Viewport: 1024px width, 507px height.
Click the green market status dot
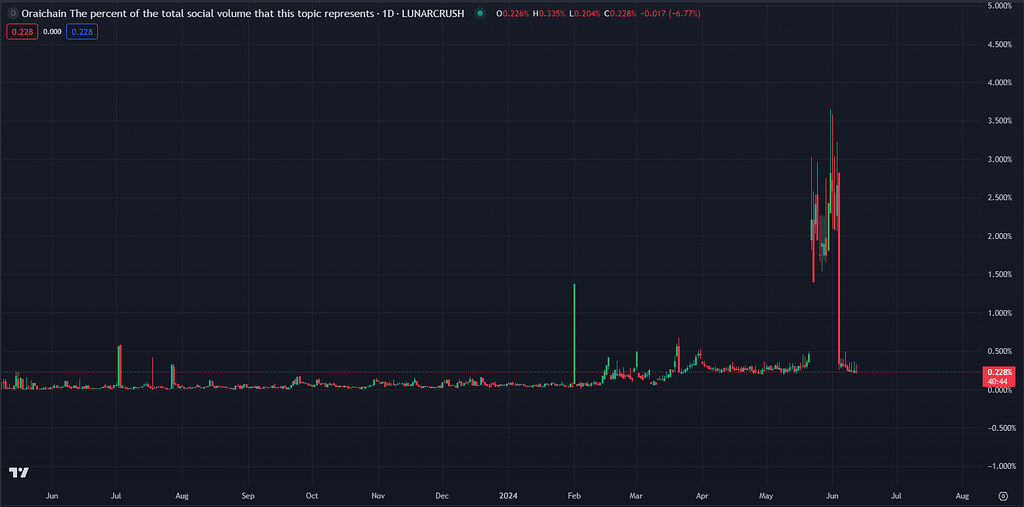[481, 13]
